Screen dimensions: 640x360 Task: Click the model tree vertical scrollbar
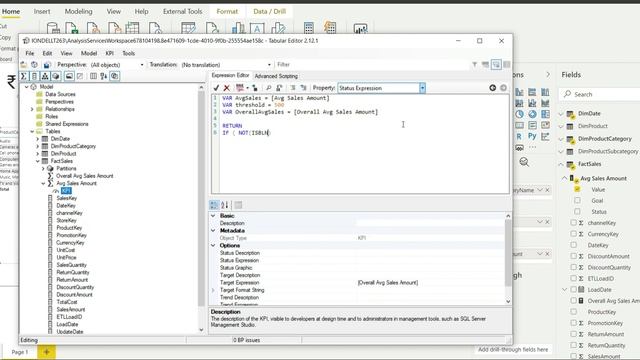(x=201, y=199)
